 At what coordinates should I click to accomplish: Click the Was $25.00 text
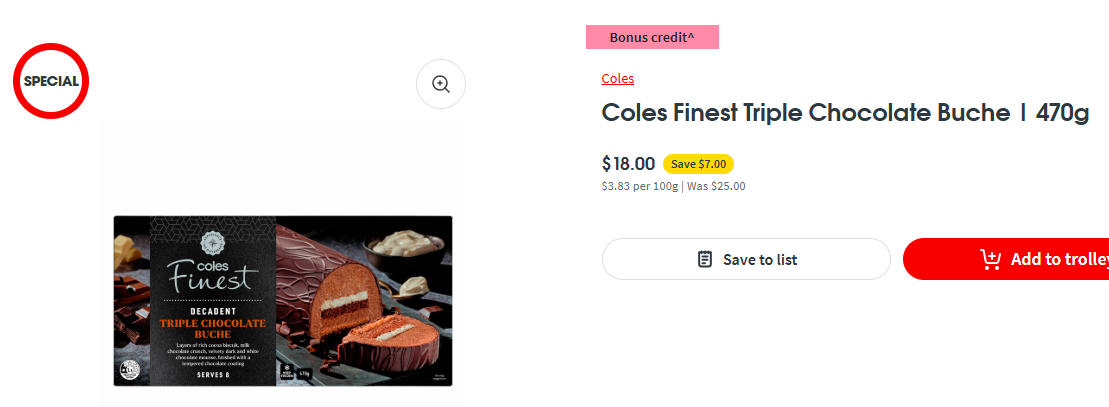click(716, 186)
